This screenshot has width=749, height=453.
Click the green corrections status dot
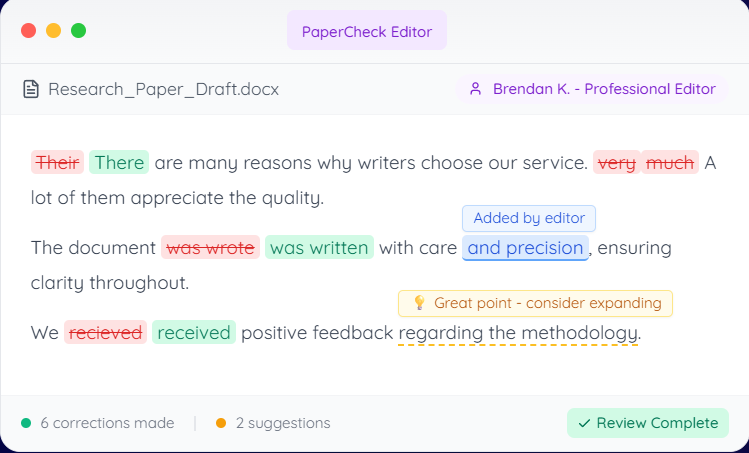tap(26, 423)
